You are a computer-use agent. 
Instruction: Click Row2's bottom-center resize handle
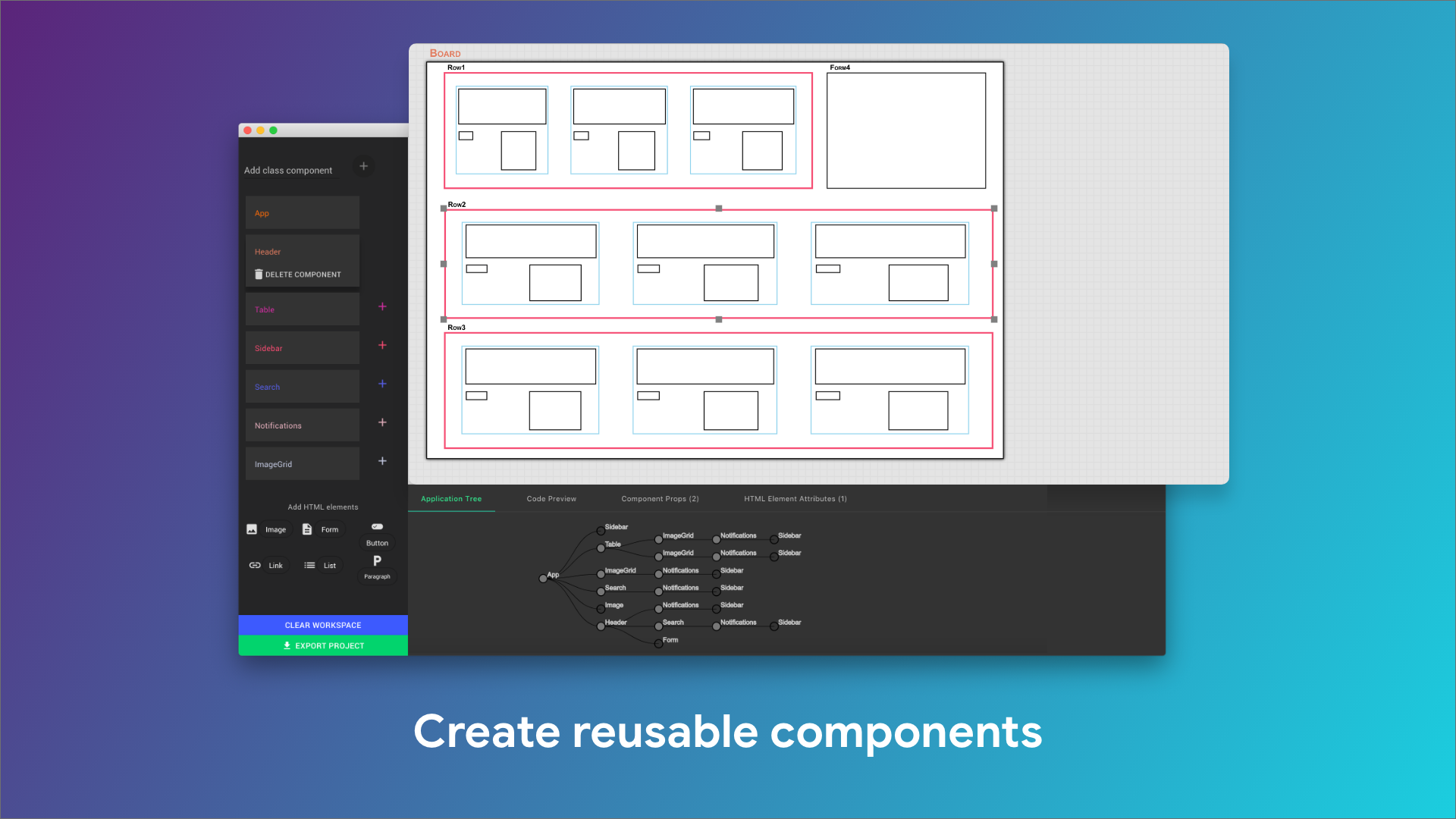[719, 319]
